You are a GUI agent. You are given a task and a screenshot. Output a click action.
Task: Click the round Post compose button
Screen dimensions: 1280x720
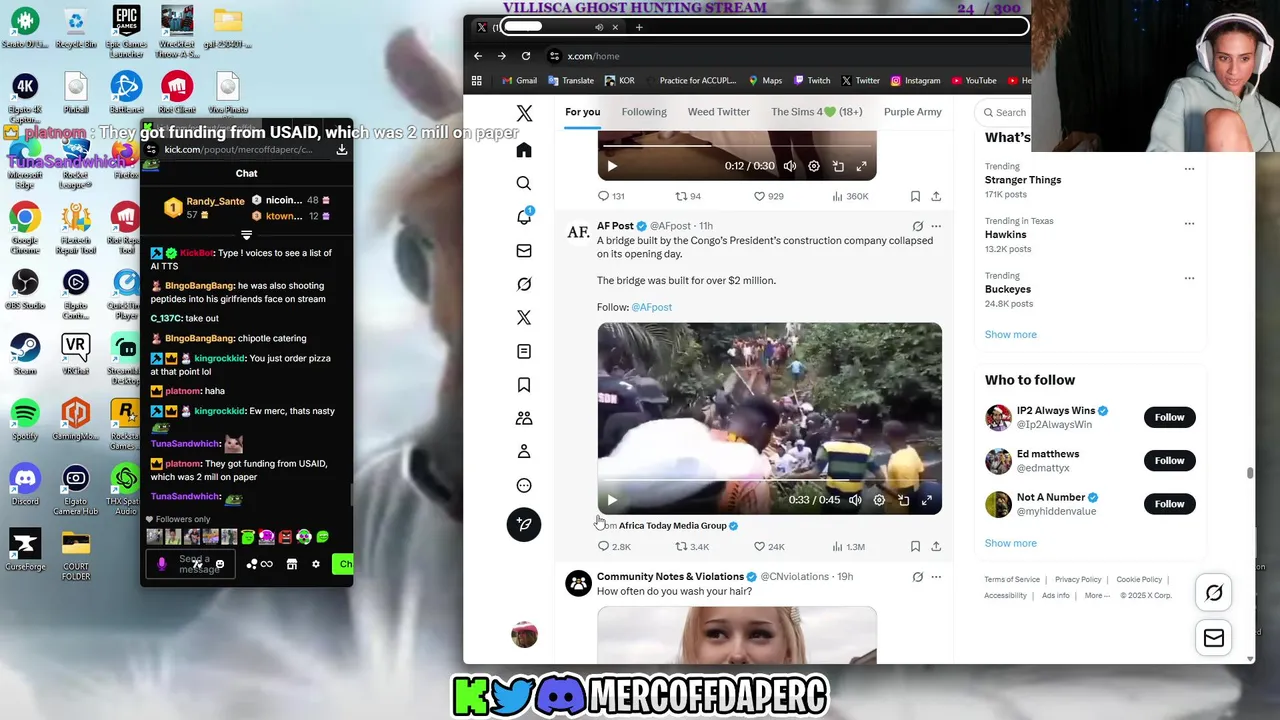524,524
